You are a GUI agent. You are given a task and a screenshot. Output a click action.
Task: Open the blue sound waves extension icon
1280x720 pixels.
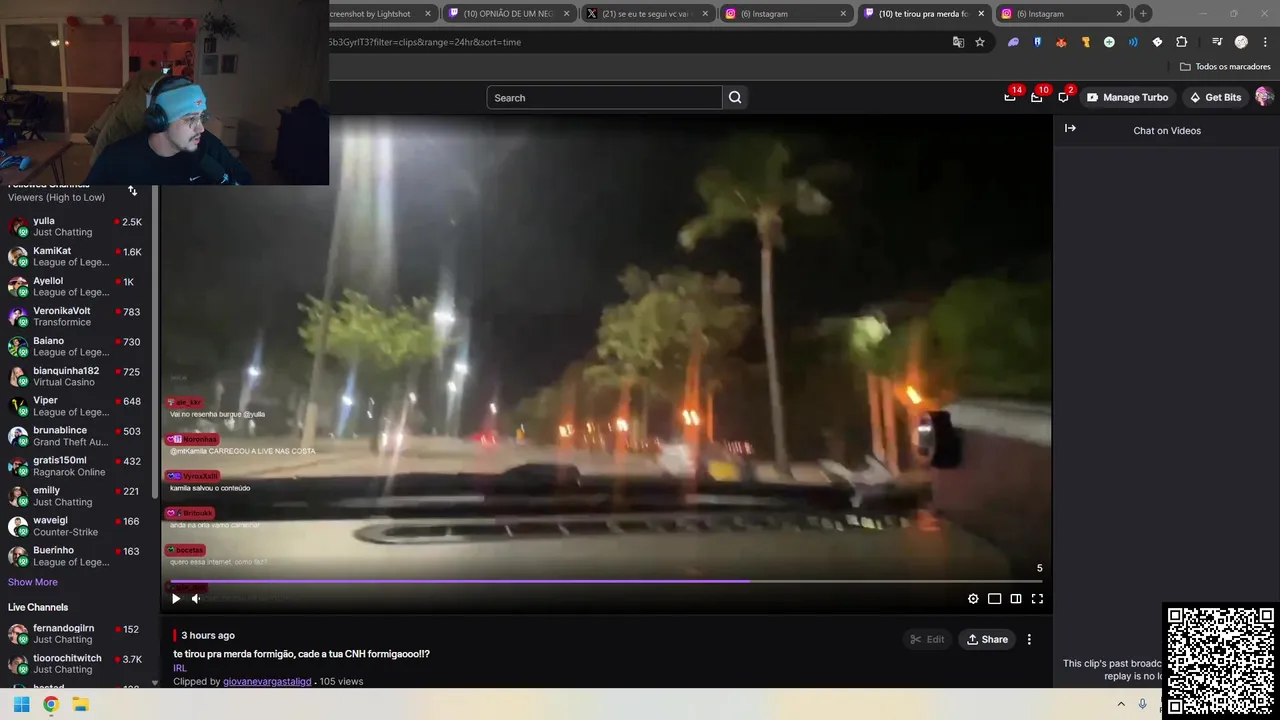1133,42
